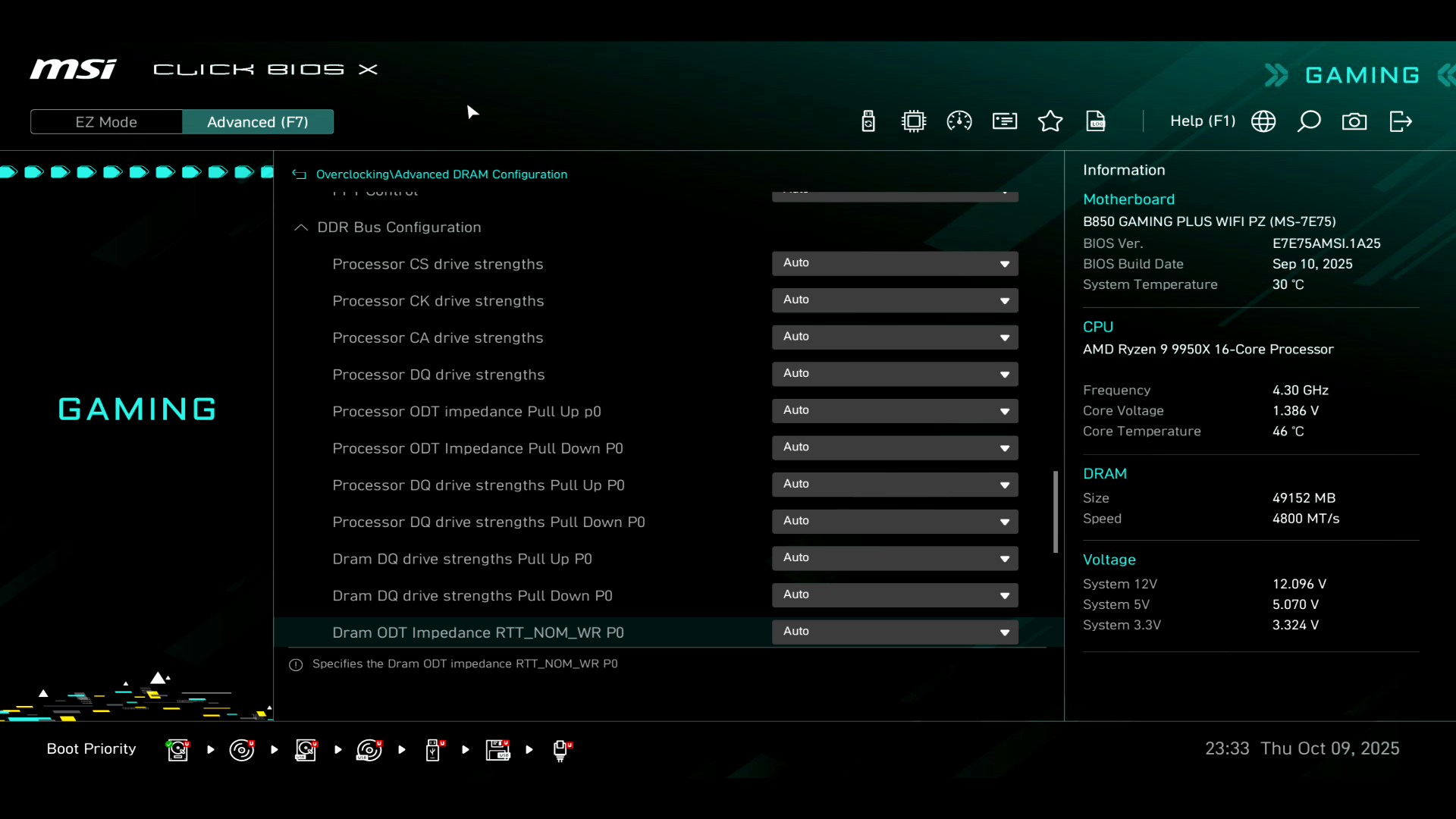Take screenshot with camera icon
1456x819 pixels.
1354,121
